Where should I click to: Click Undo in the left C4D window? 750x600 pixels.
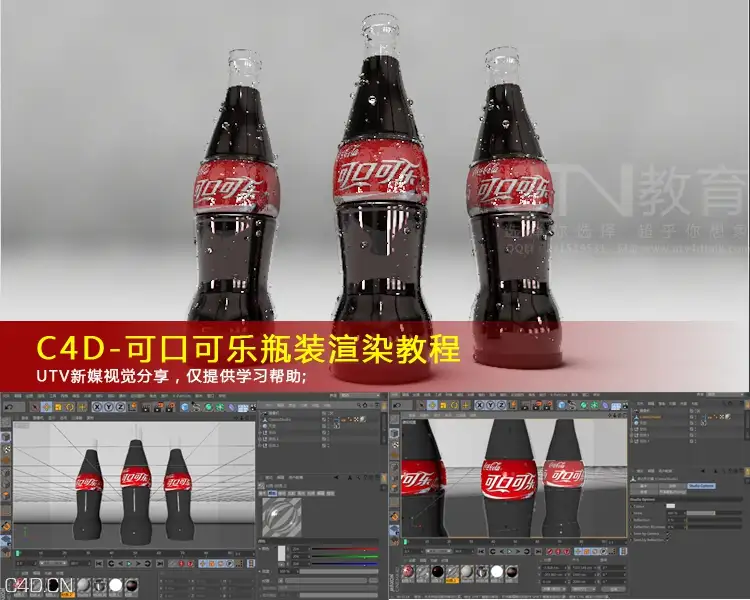click(8, 407)
